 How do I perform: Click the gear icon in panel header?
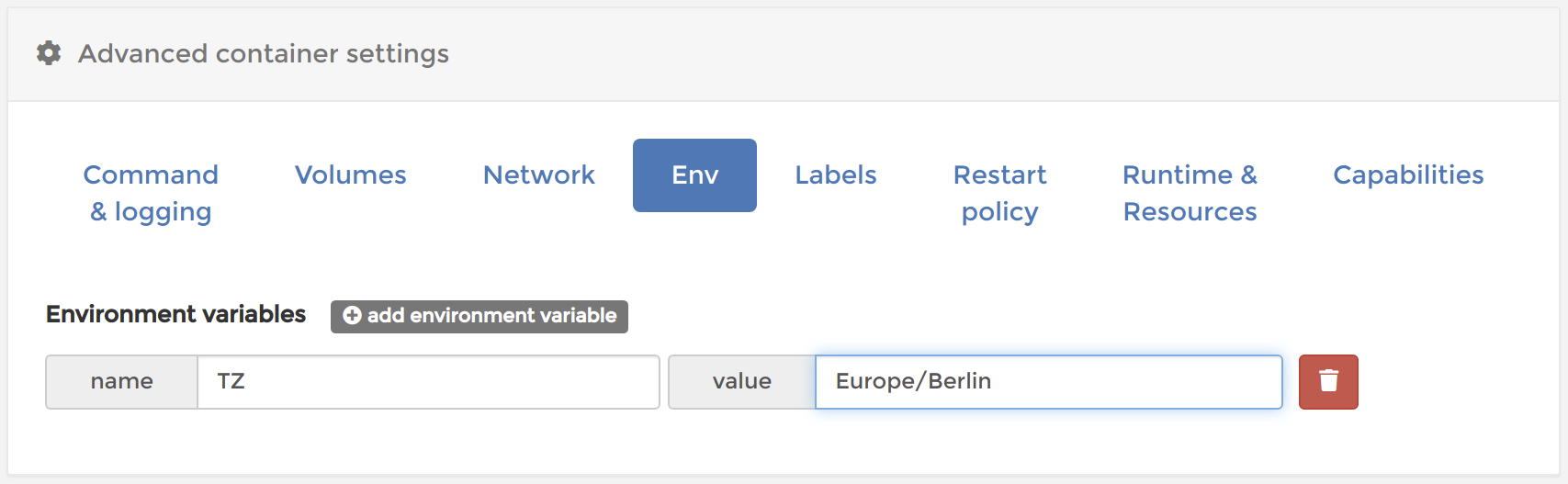point(49,53)
